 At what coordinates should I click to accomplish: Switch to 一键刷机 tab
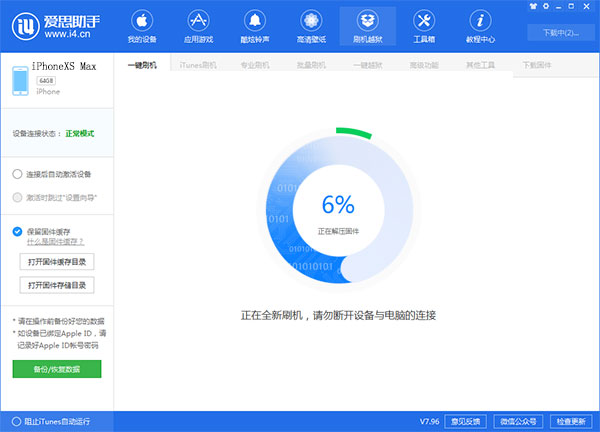click(x=143, y=64)
